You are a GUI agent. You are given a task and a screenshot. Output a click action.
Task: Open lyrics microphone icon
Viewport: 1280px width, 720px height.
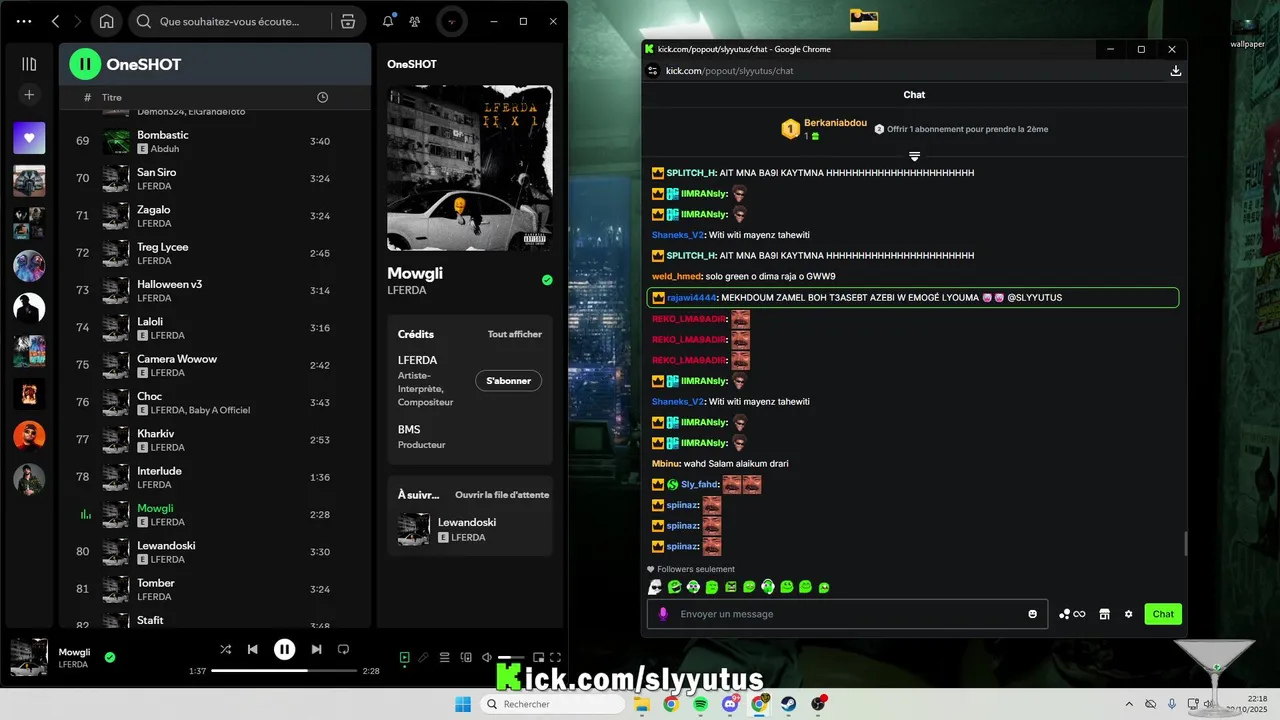click(x=424, y=657)
